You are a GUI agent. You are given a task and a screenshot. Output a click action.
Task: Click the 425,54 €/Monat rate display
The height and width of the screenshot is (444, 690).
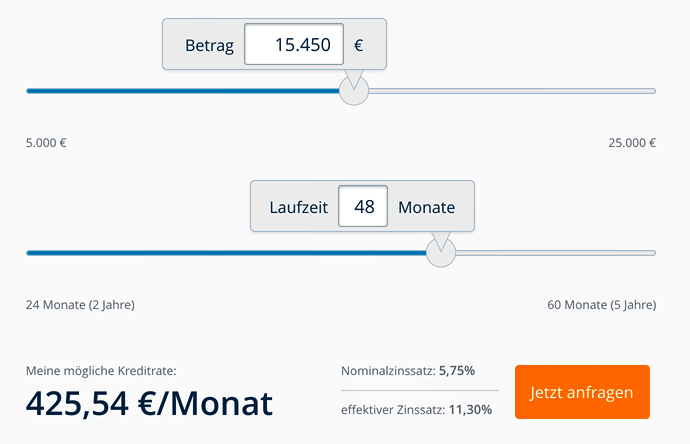[x=150, y=403]
